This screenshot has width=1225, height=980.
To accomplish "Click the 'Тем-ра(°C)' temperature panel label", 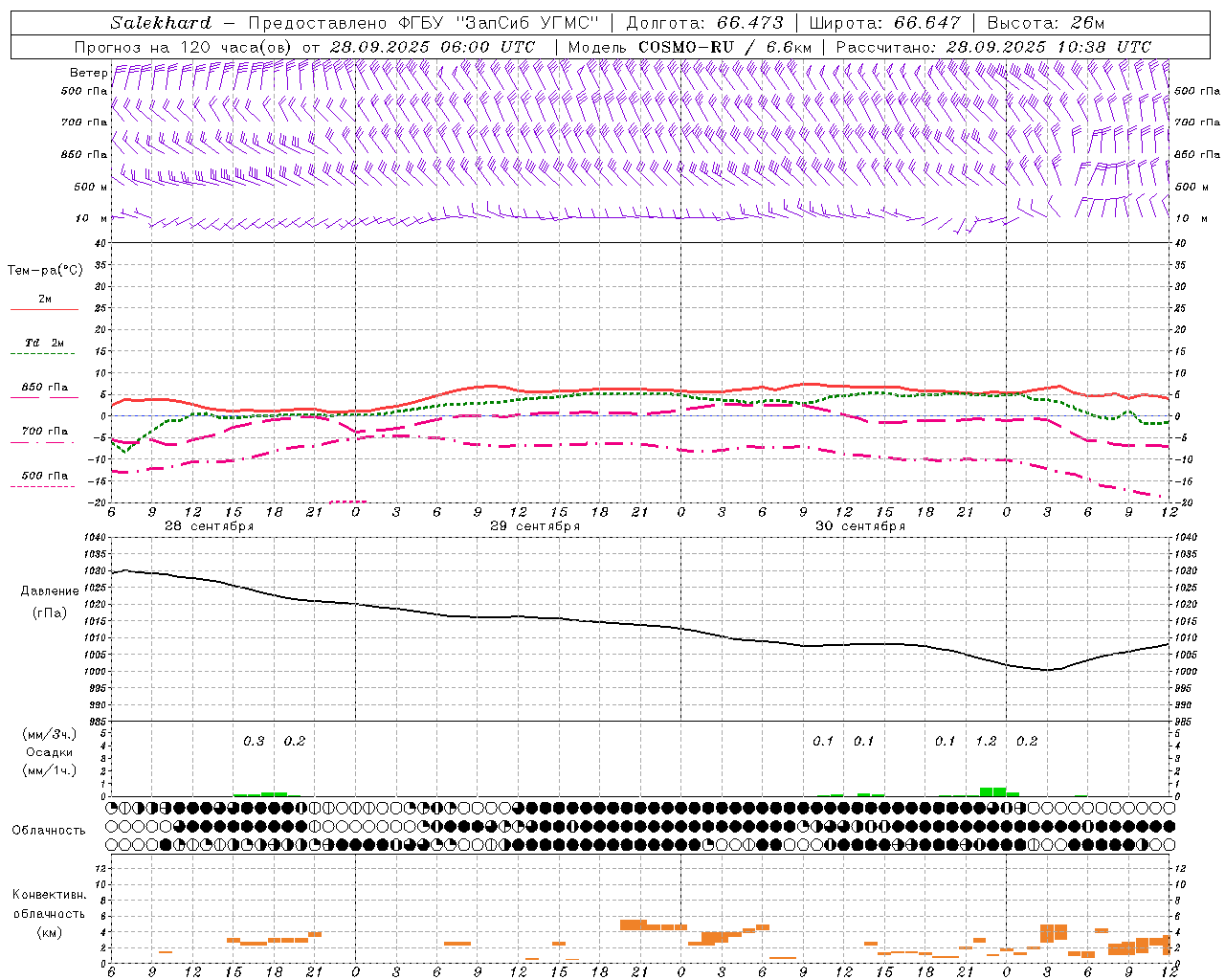I will click(45, 271).
